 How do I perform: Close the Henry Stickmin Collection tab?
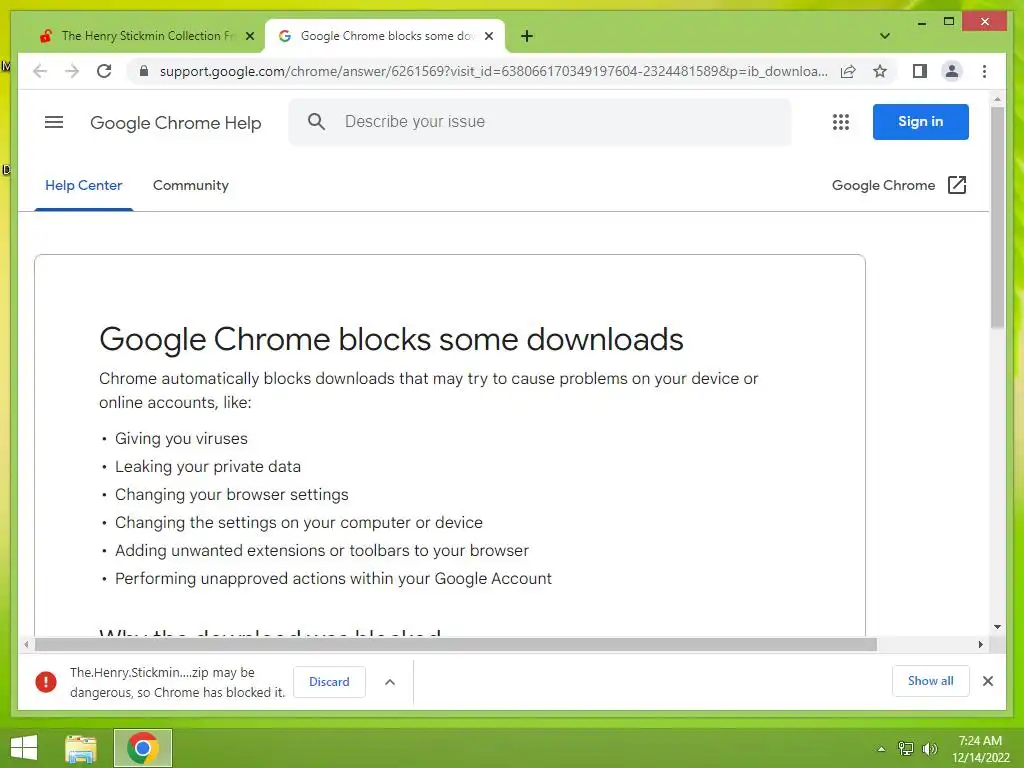pyautogui.click(x=249, y=36)
